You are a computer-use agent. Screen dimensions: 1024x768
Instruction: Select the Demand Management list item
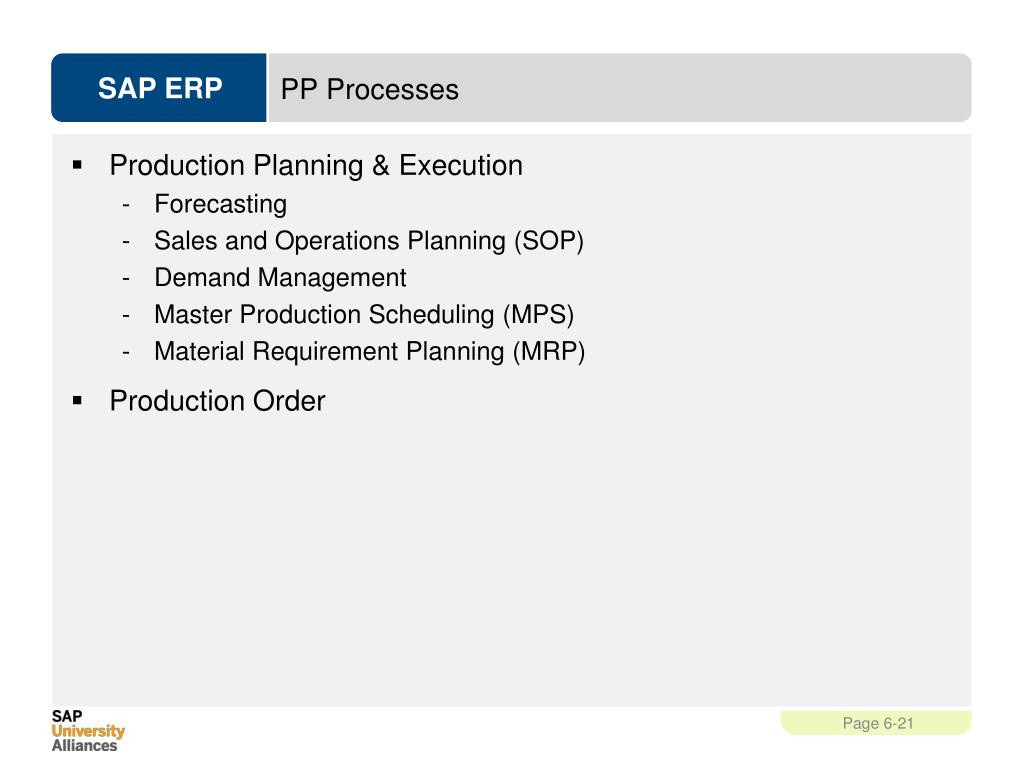point(281,278)
